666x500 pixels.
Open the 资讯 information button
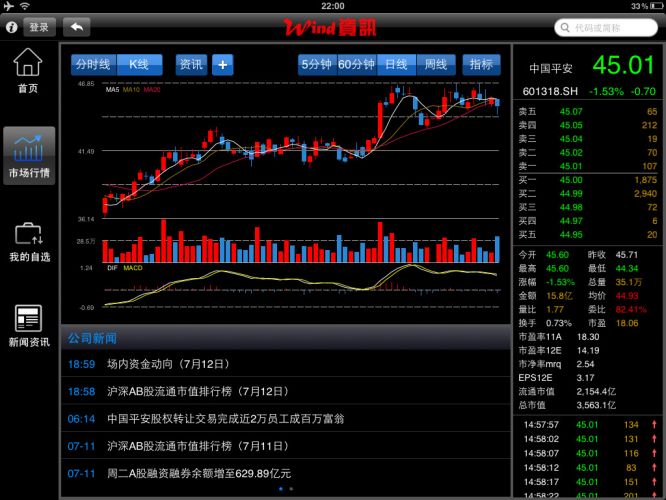(x=191, y=64)
